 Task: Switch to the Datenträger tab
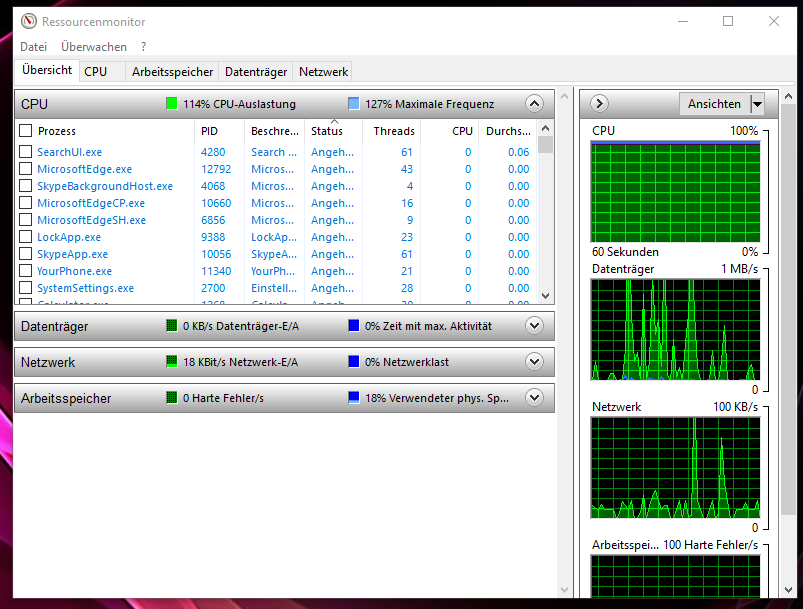pyautogui.click(x=256, y=72)
